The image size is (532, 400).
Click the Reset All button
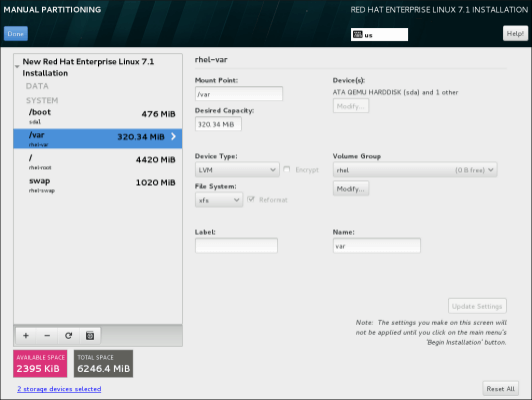click(x=500, y=388)
